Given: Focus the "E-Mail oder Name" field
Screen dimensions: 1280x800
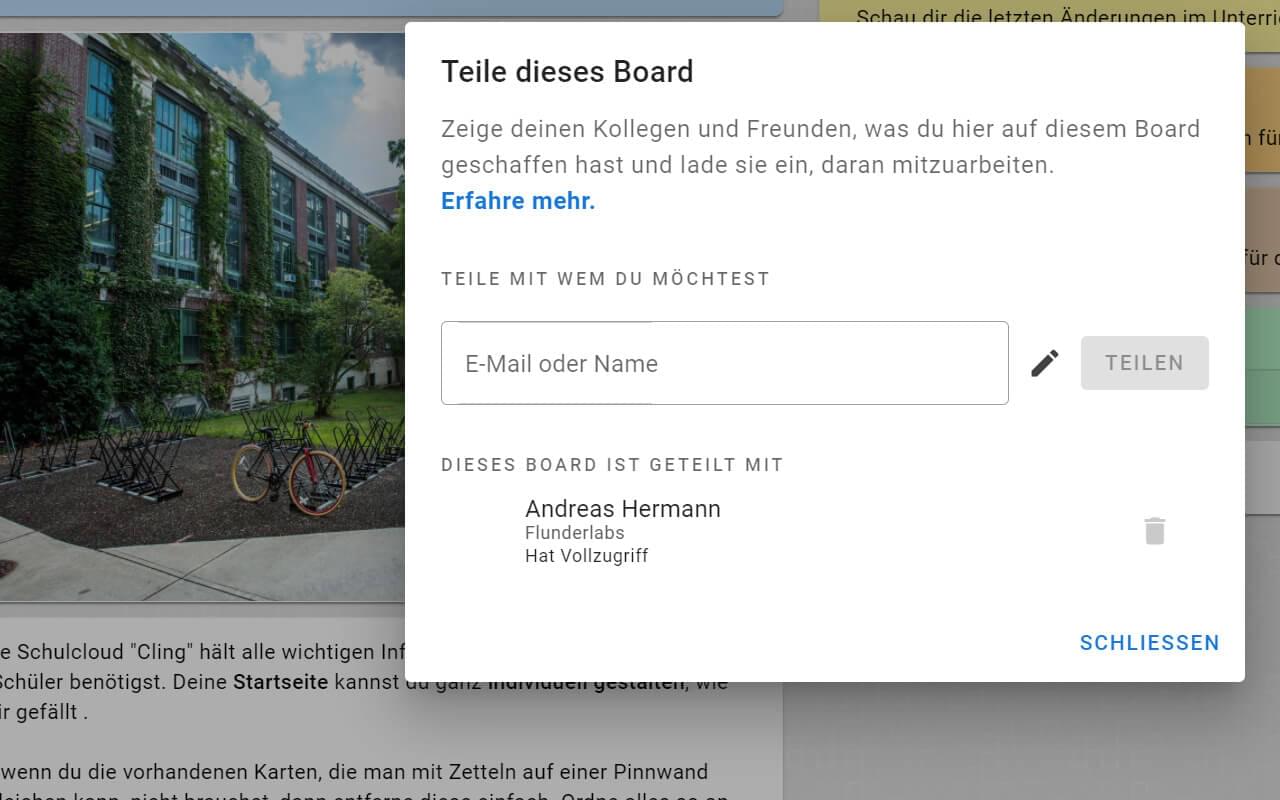Looking at the screenshot, I should coord(724,363).
